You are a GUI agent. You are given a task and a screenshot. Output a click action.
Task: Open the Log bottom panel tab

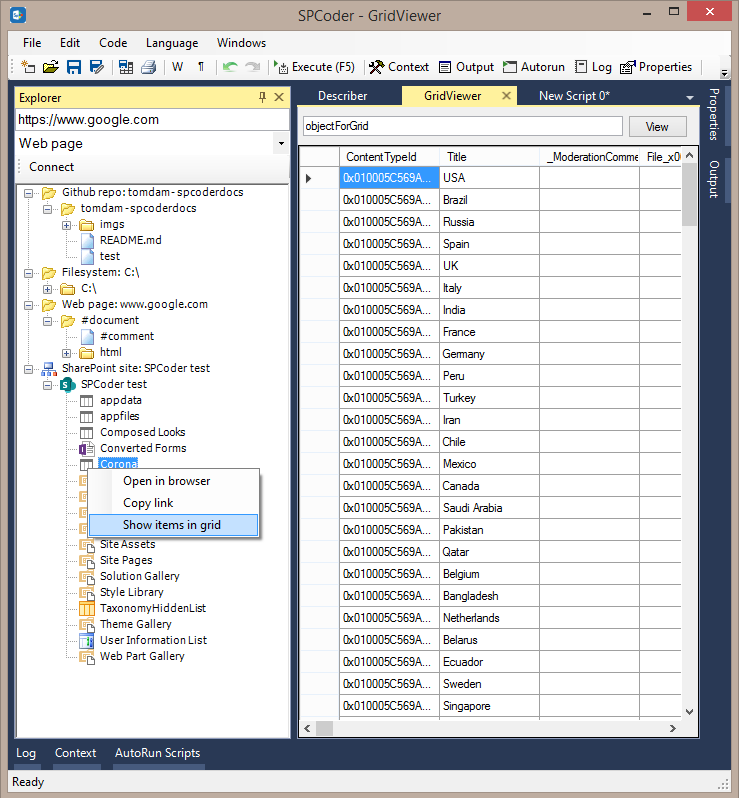26,753
